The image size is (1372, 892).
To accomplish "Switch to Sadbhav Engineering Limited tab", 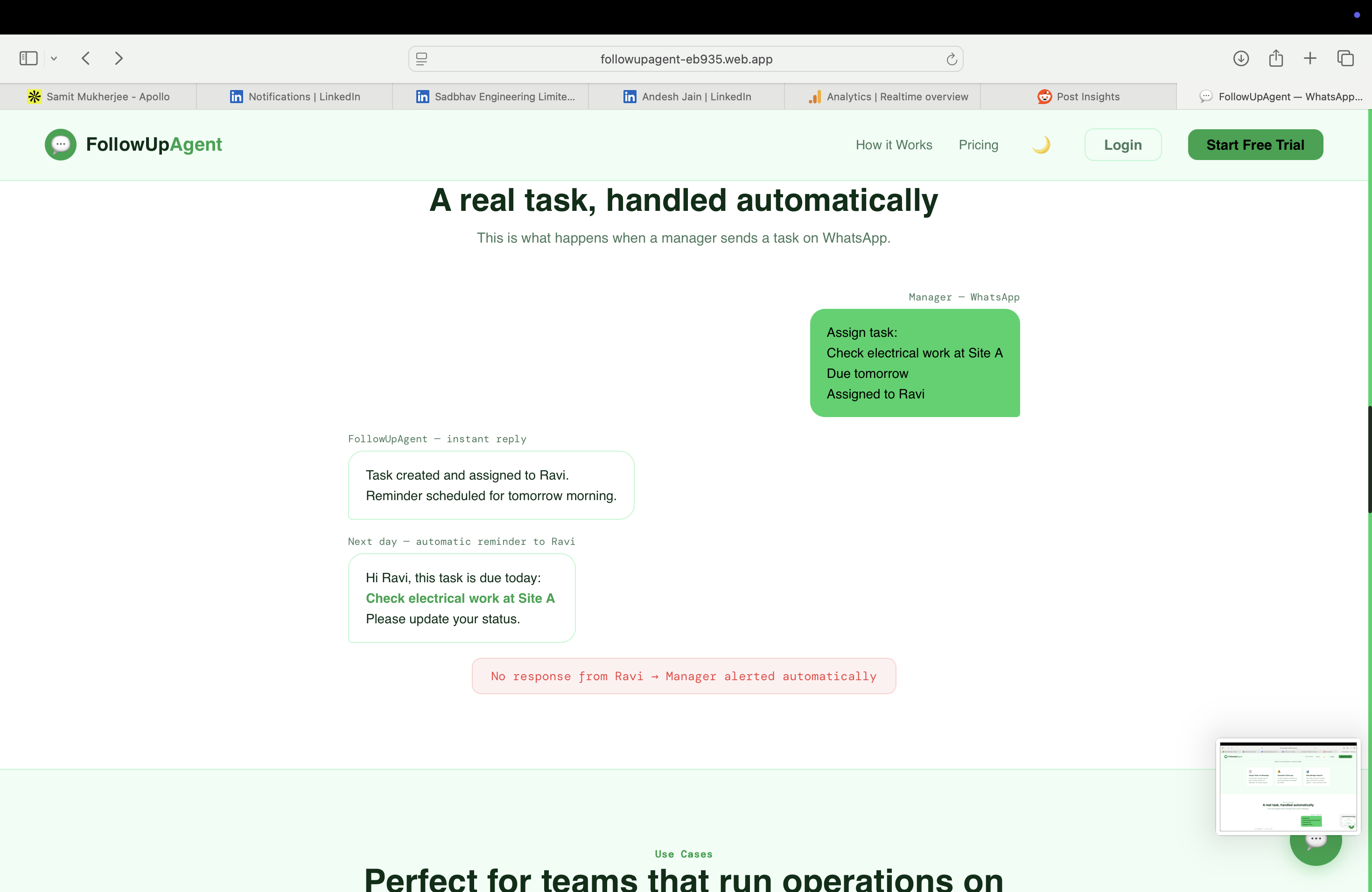I will [x=490, y=97].
